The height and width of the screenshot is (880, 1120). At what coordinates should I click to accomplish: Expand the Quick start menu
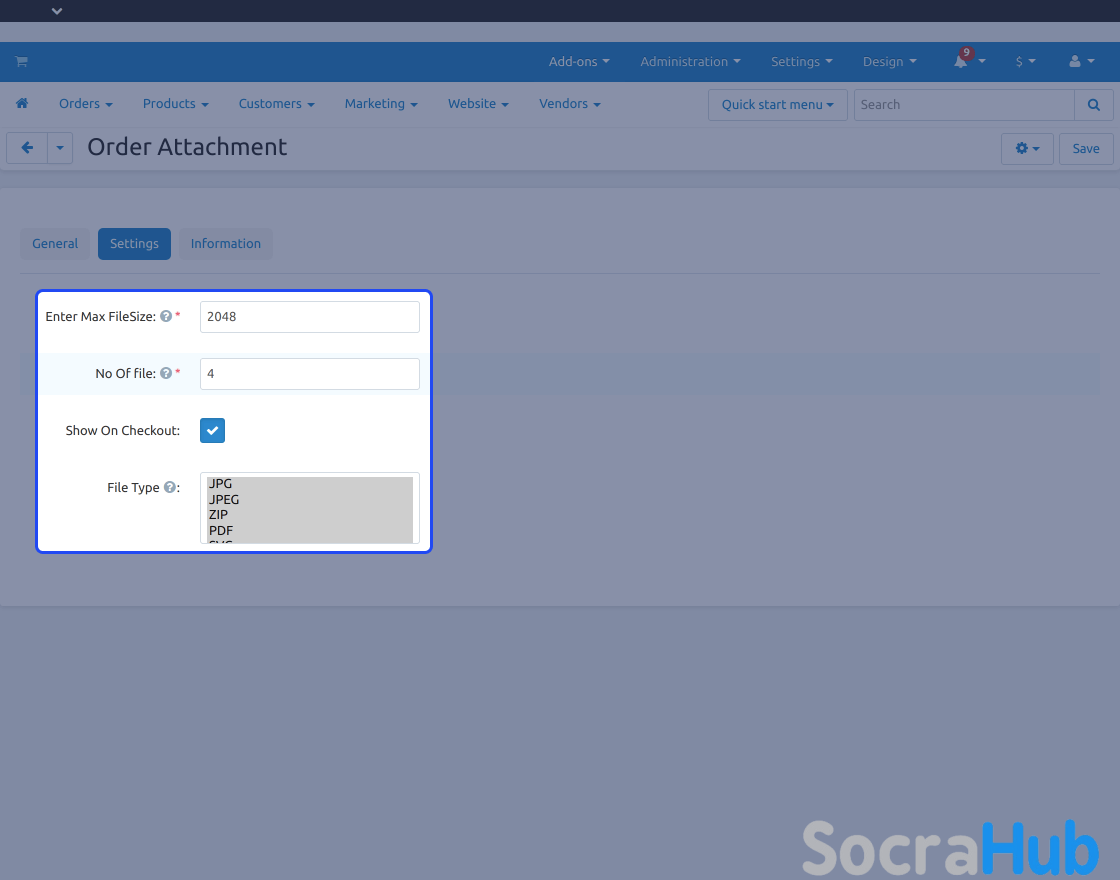(x=778, y=105)
